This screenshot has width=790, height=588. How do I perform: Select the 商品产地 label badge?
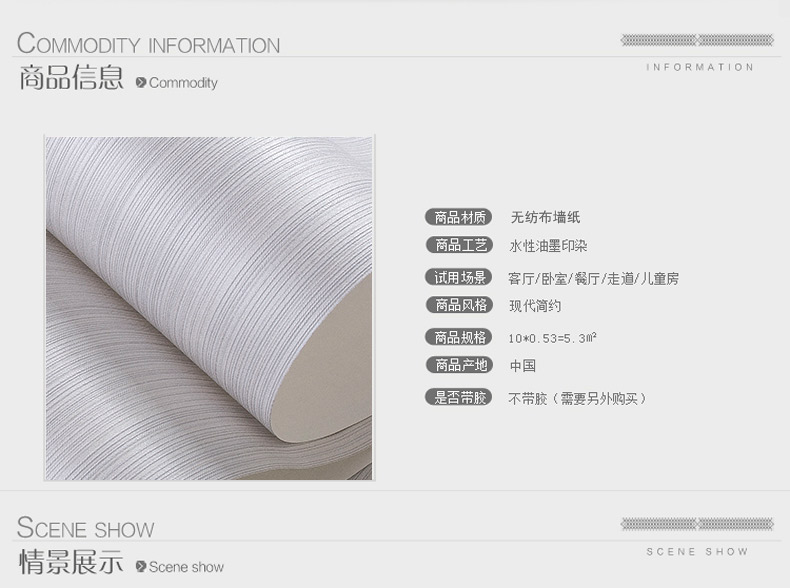point(459,365)
